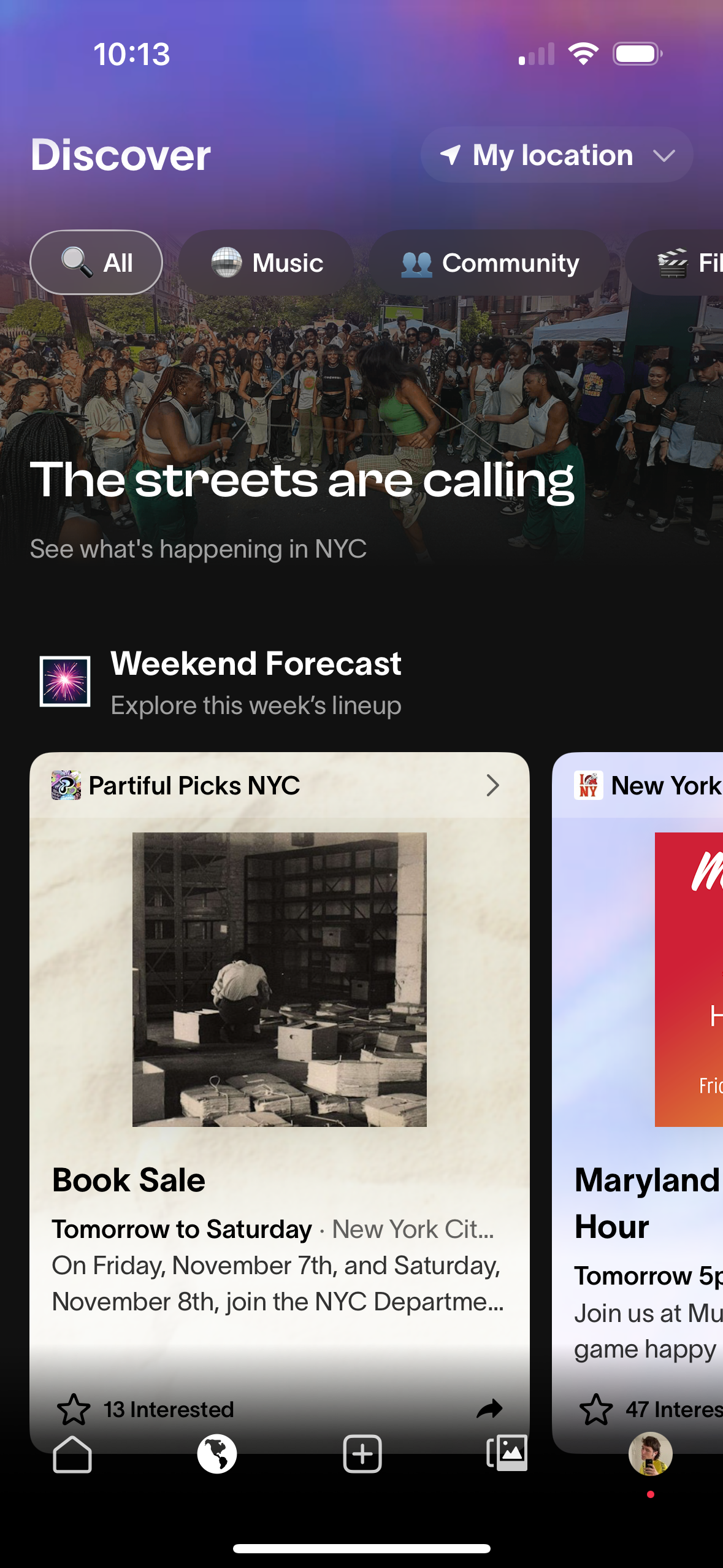Tap the plus create event icon
The height and width of the screenshot is (1568, 723).
[x=362, y=1453]
